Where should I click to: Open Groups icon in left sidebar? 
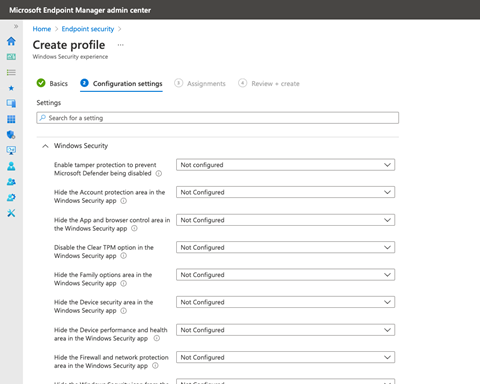11,182
